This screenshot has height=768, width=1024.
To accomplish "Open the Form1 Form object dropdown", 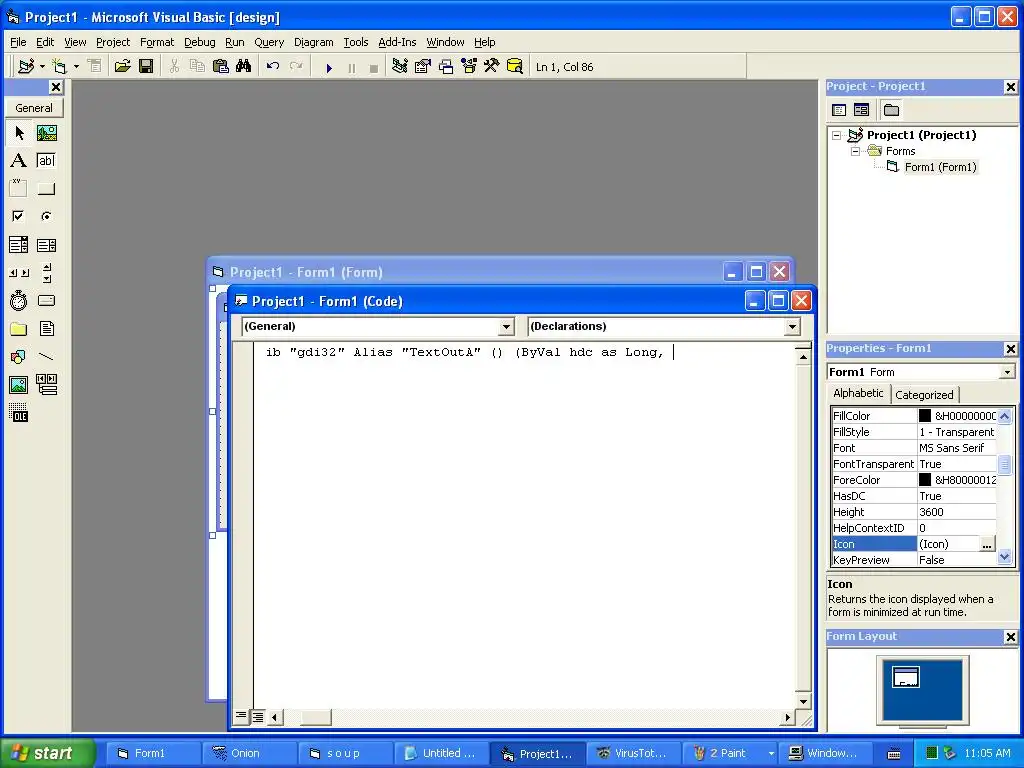I will tap(1007, 372).
